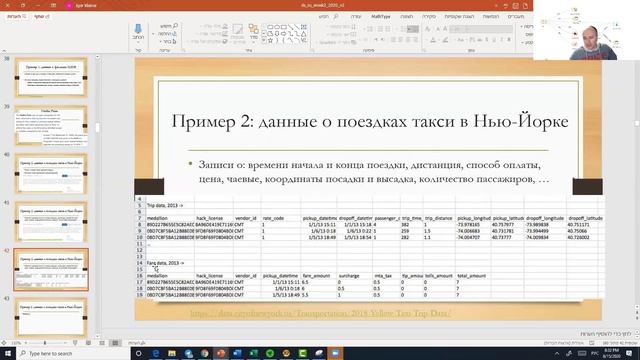640x360 pixels.
Task: Open the View (תצוגה) ribbon tab
Action: pyautogui.click(x=407, y=16)
